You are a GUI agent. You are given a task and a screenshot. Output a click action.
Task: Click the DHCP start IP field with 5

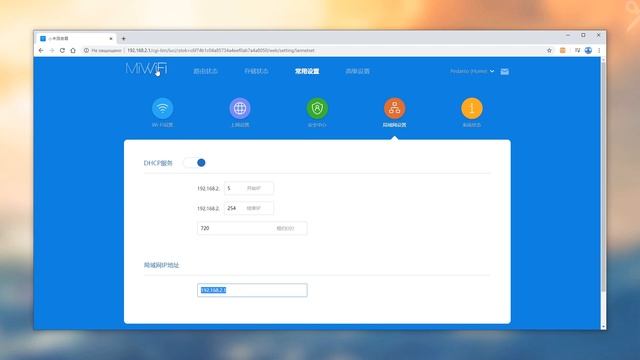249,188
